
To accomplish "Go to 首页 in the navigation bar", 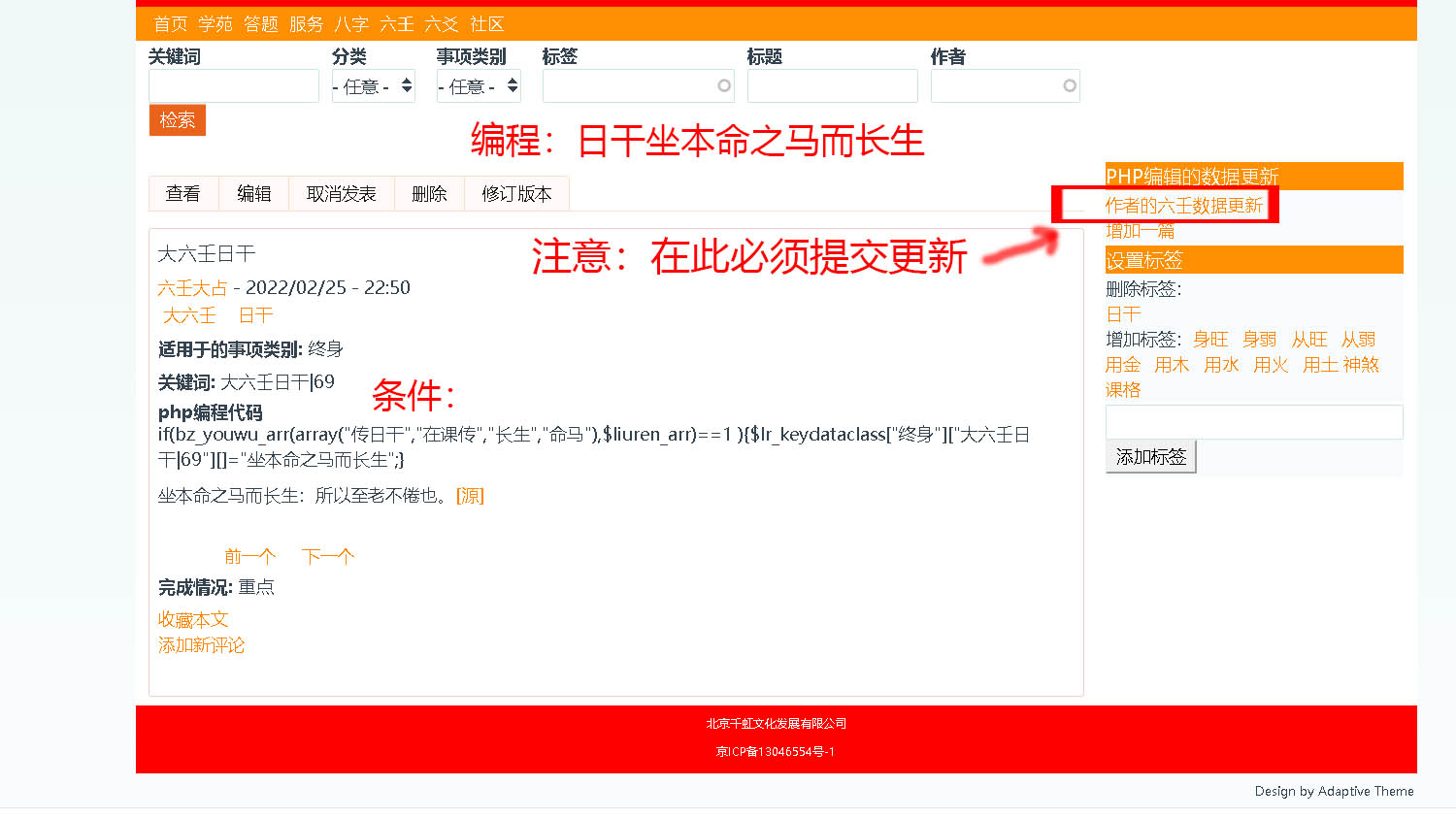I will pyautogui.click(x=171, y=24).
